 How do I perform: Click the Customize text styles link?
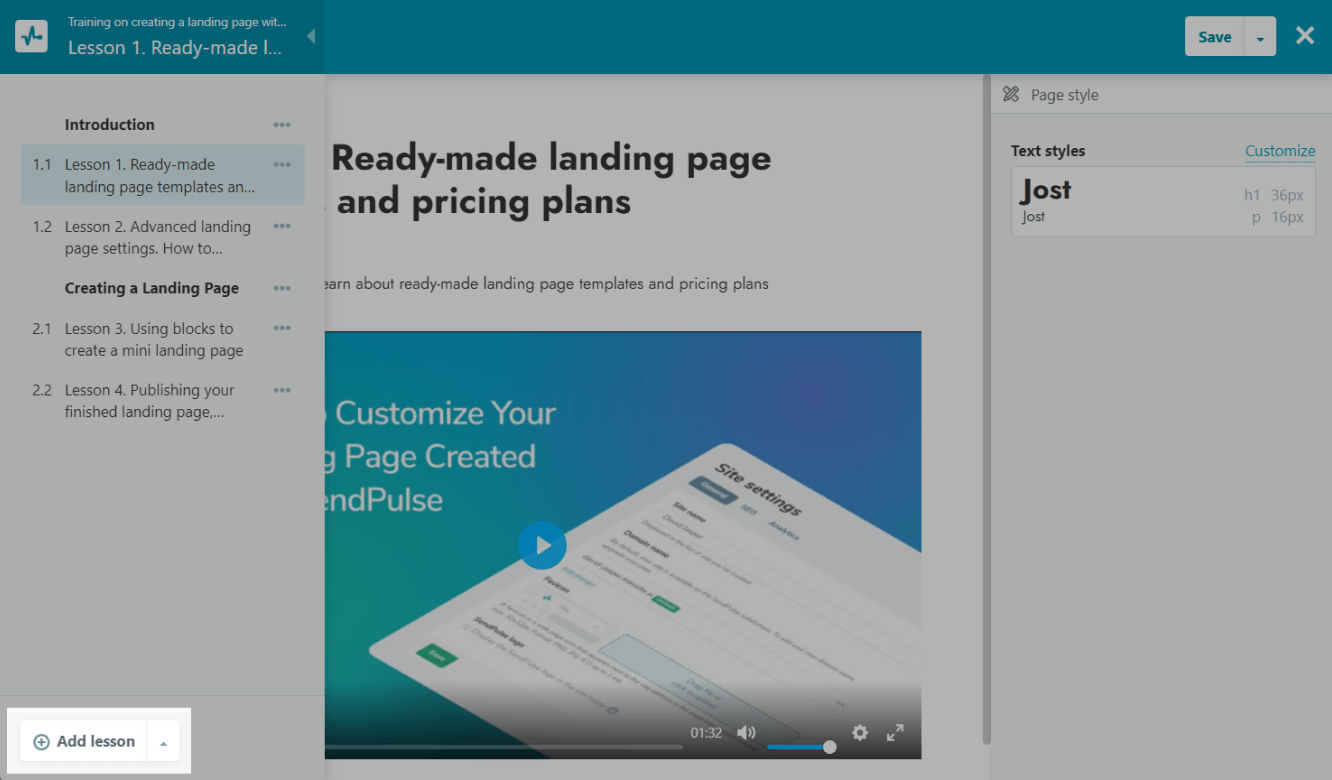tap(1280, 151)
